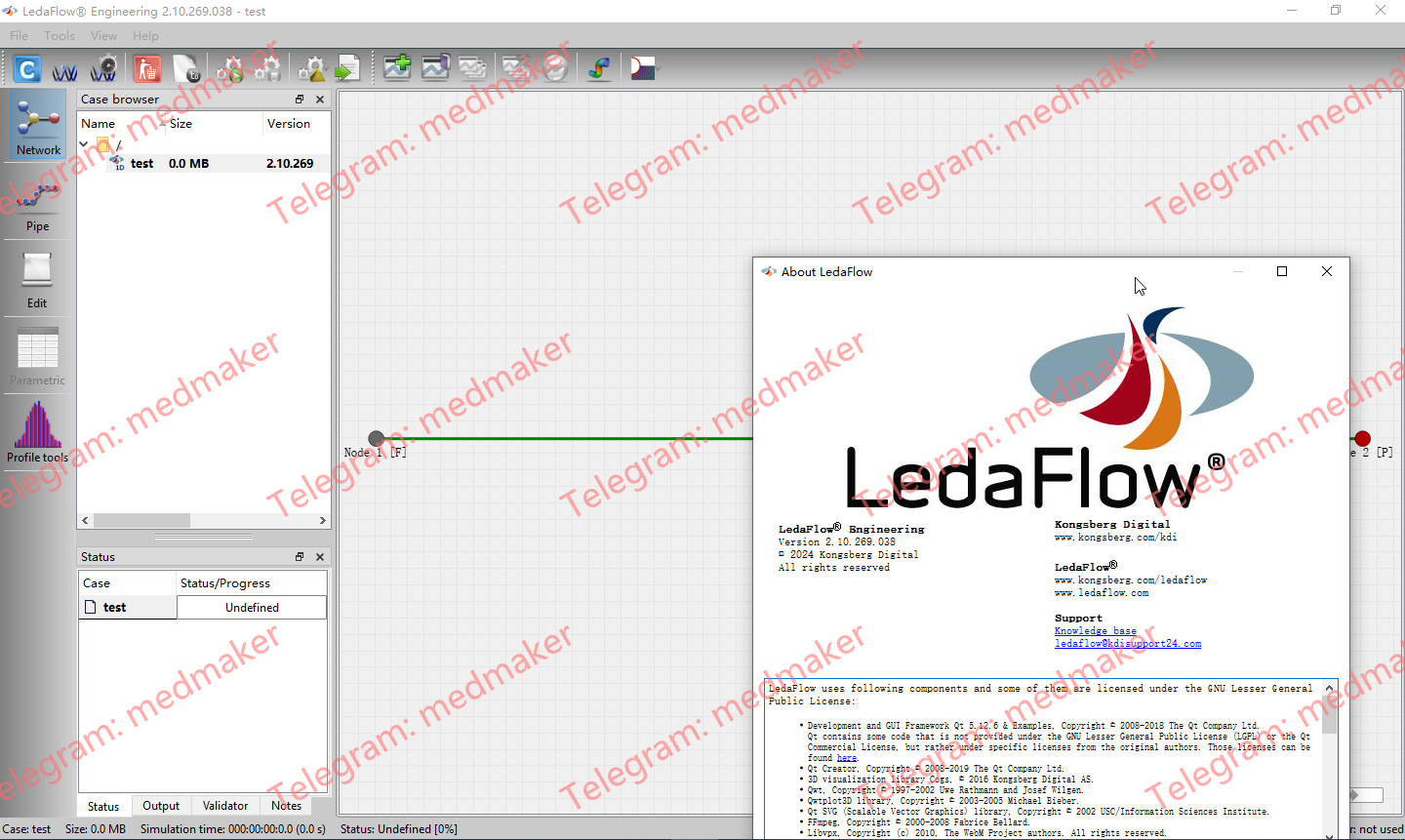The width and height of the screenshot is (1405, 840).
Task: Open Profile tools from the sidebar
Action: [37, 430]
